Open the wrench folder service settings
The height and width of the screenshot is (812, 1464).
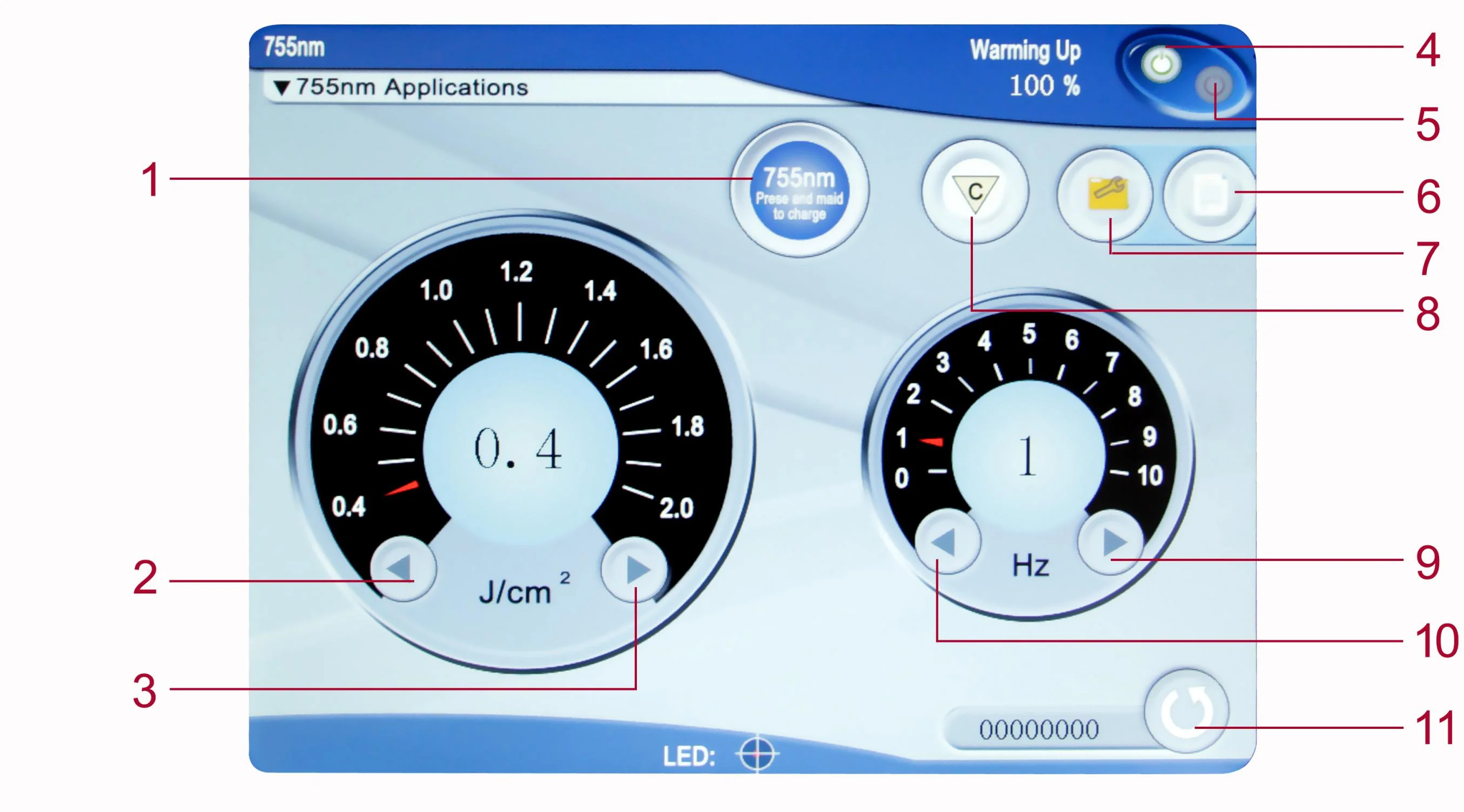(1106, 195)
